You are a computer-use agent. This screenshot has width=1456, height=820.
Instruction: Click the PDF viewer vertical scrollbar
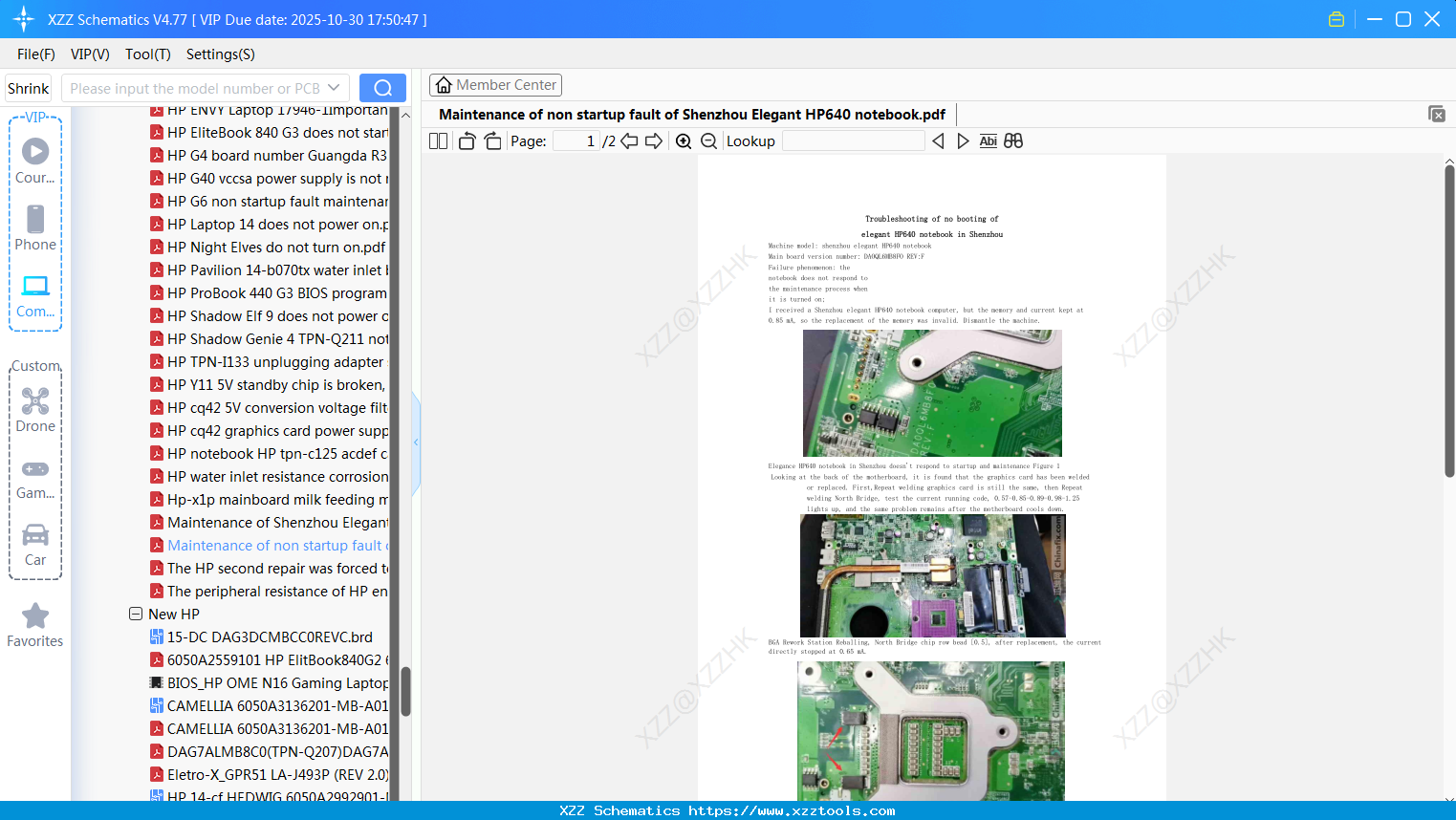[x=1449, y=321]
